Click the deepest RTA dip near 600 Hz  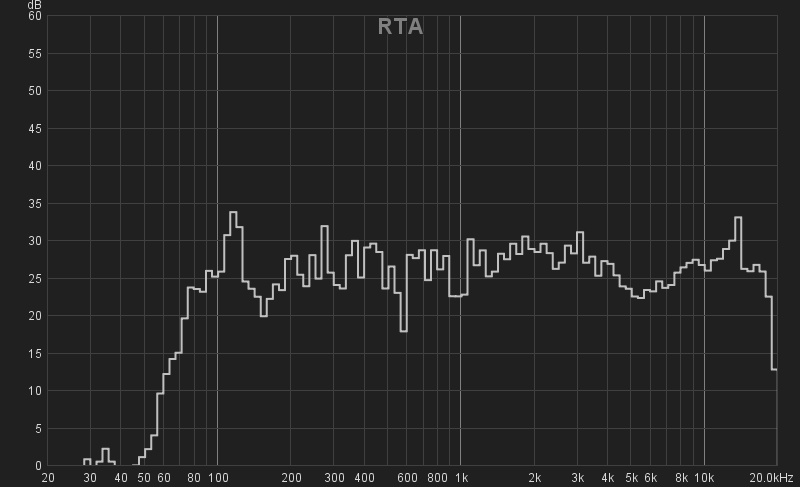404,331
